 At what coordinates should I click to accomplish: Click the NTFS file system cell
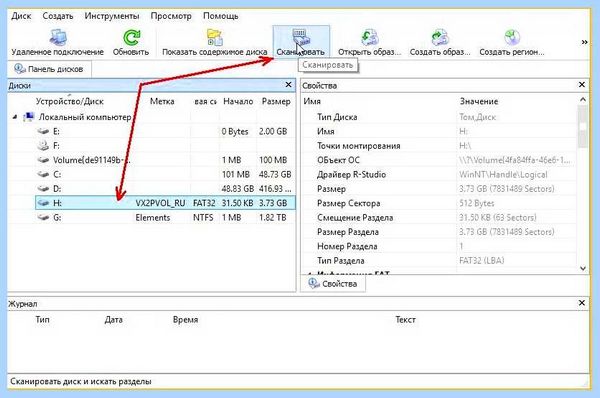[203, 217]
